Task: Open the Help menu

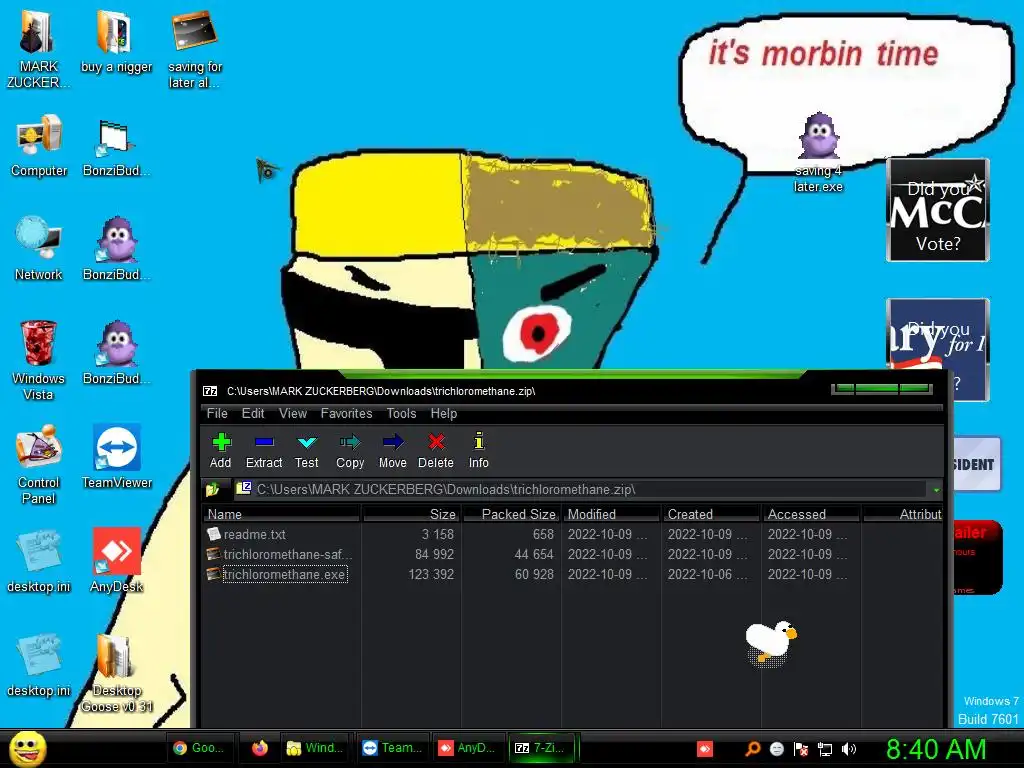Action: click(443, 413)
